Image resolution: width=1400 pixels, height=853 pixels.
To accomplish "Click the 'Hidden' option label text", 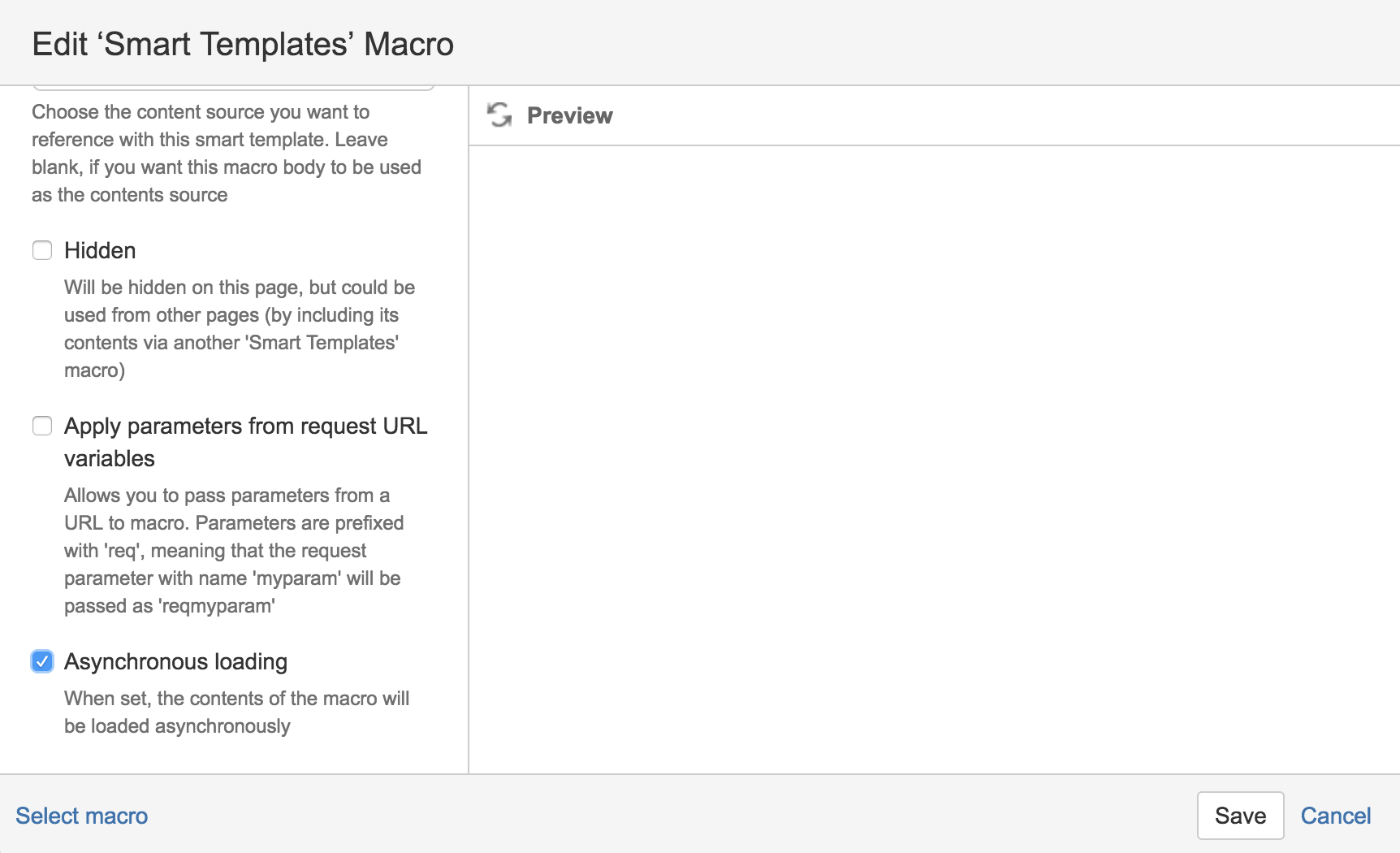I will (100, 250).
